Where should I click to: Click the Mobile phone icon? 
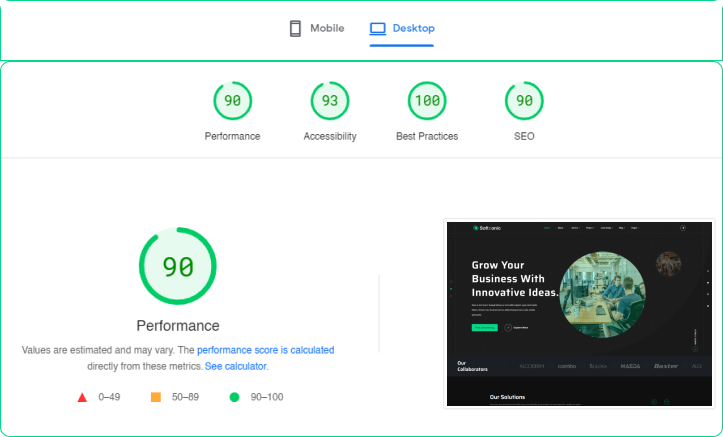tap(295, 29)
